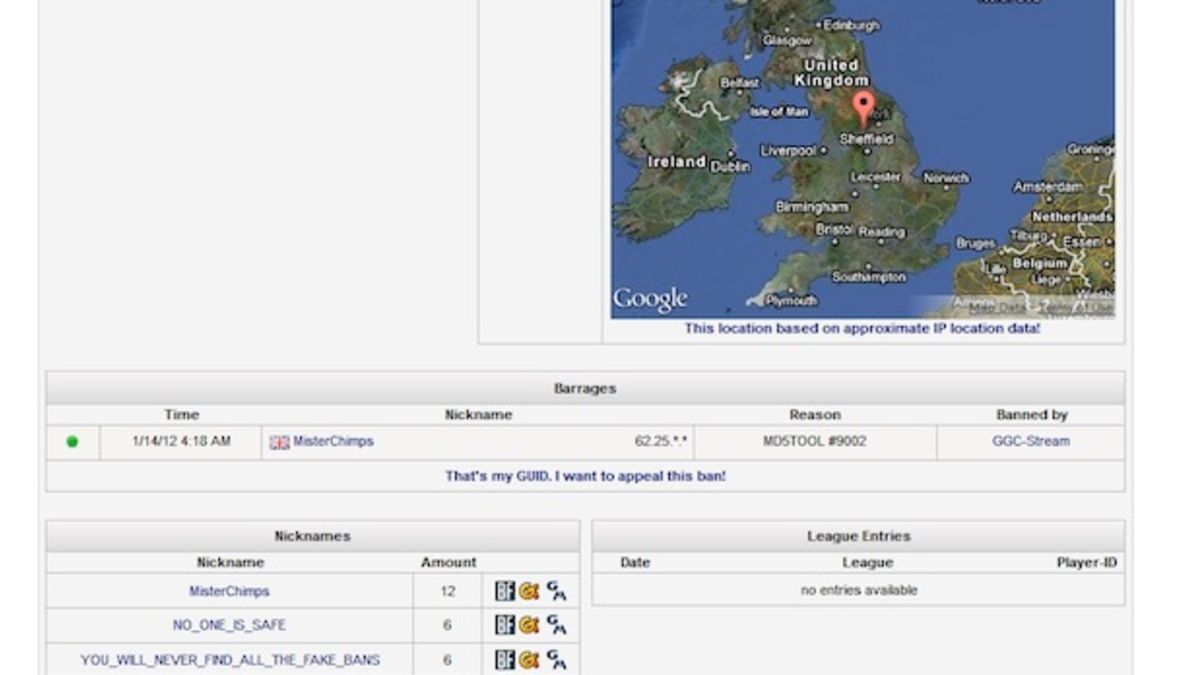Click the approximate IP location notice text
1200x675 pixels.
click(x=862, y=328)
